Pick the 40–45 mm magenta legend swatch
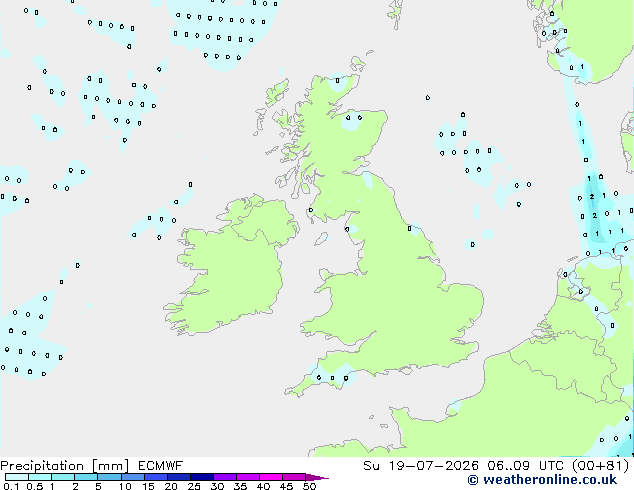This screenshot has width=634, height=490. point(271,477)
